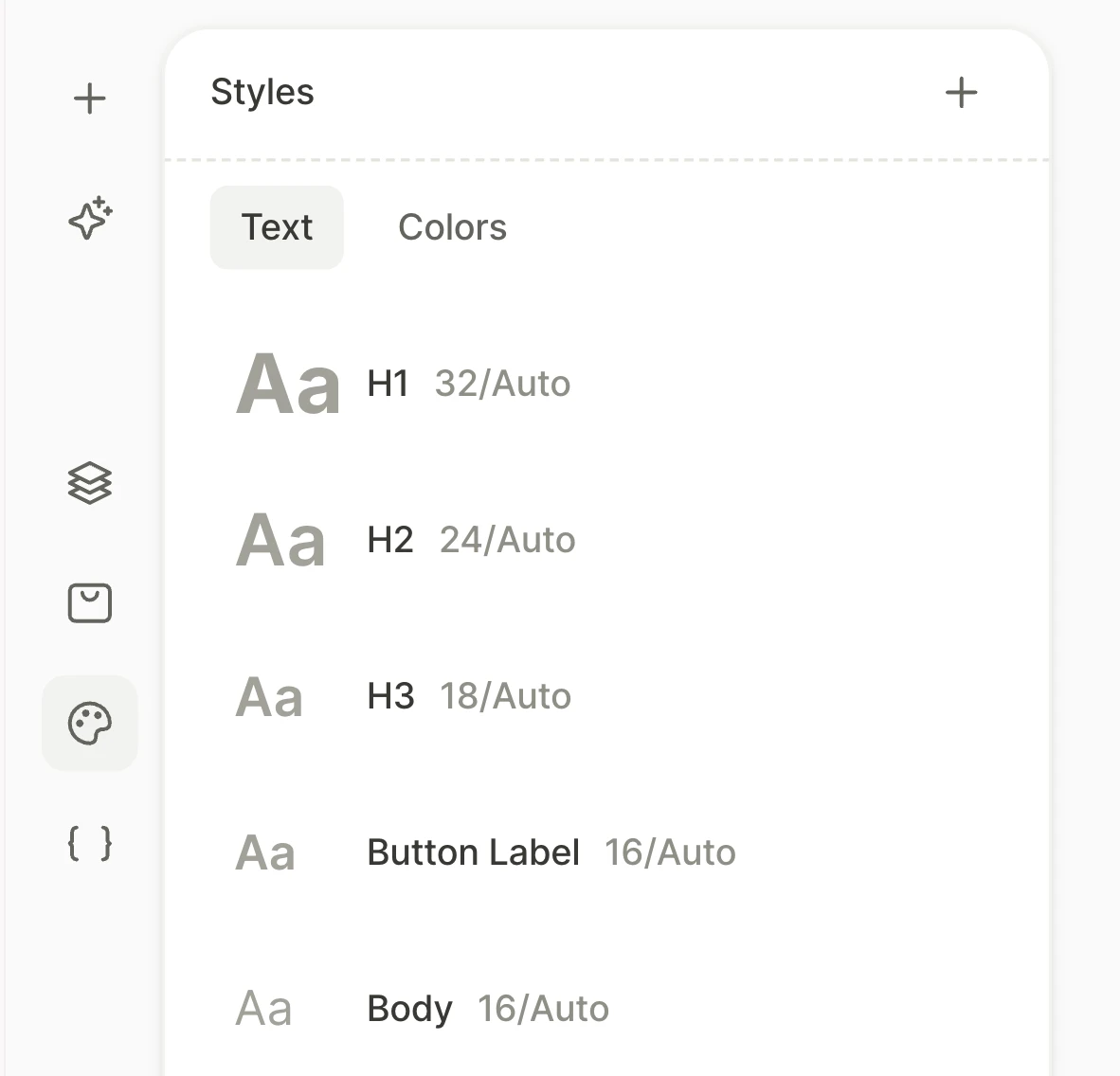The width and height of the screenshot is (1120, 1076).
Task: Add a new style with Styles plus
Action: (x=962, y=93)
